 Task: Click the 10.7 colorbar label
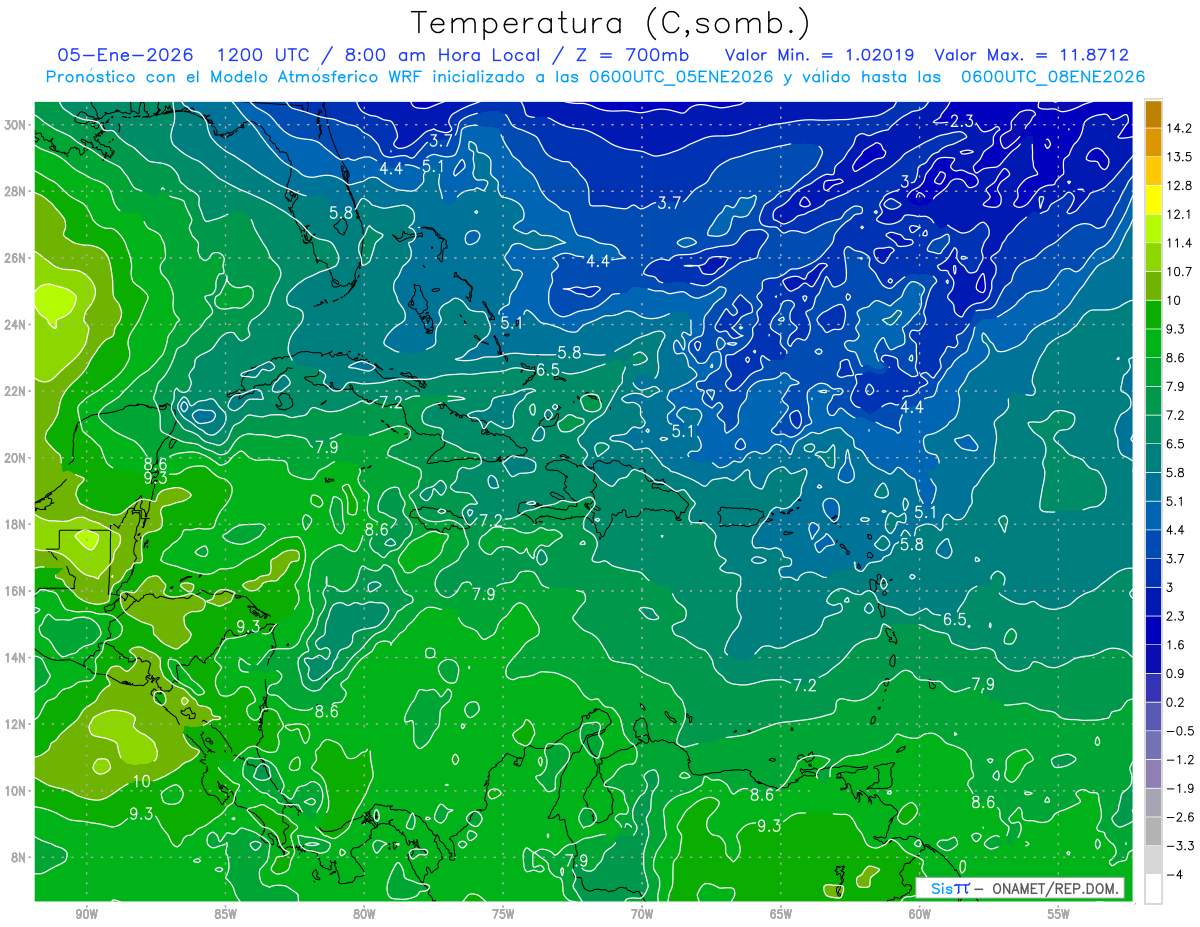(1178, 272)
